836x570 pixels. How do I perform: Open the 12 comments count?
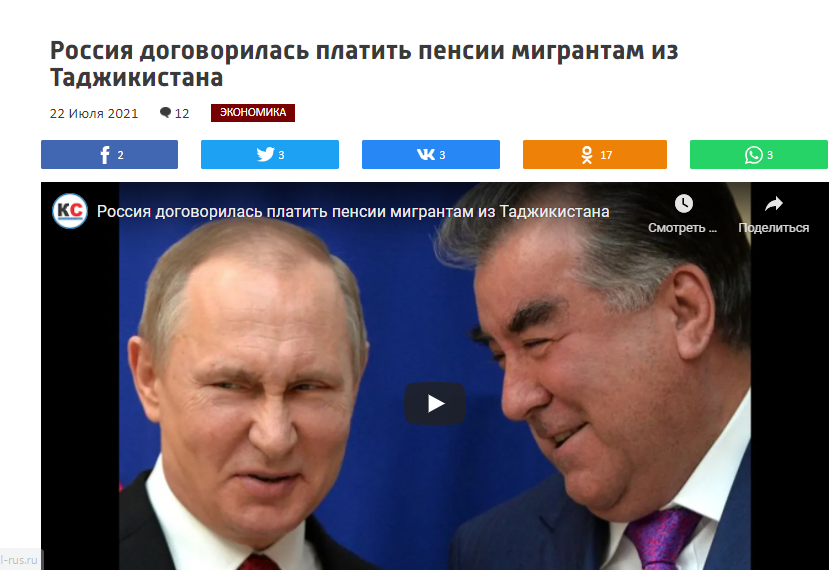coord(182,114)
